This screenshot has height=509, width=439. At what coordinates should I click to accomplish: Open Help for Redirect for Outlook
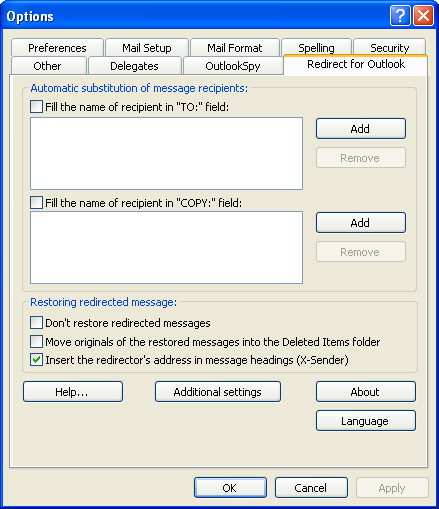coord(73,392)
